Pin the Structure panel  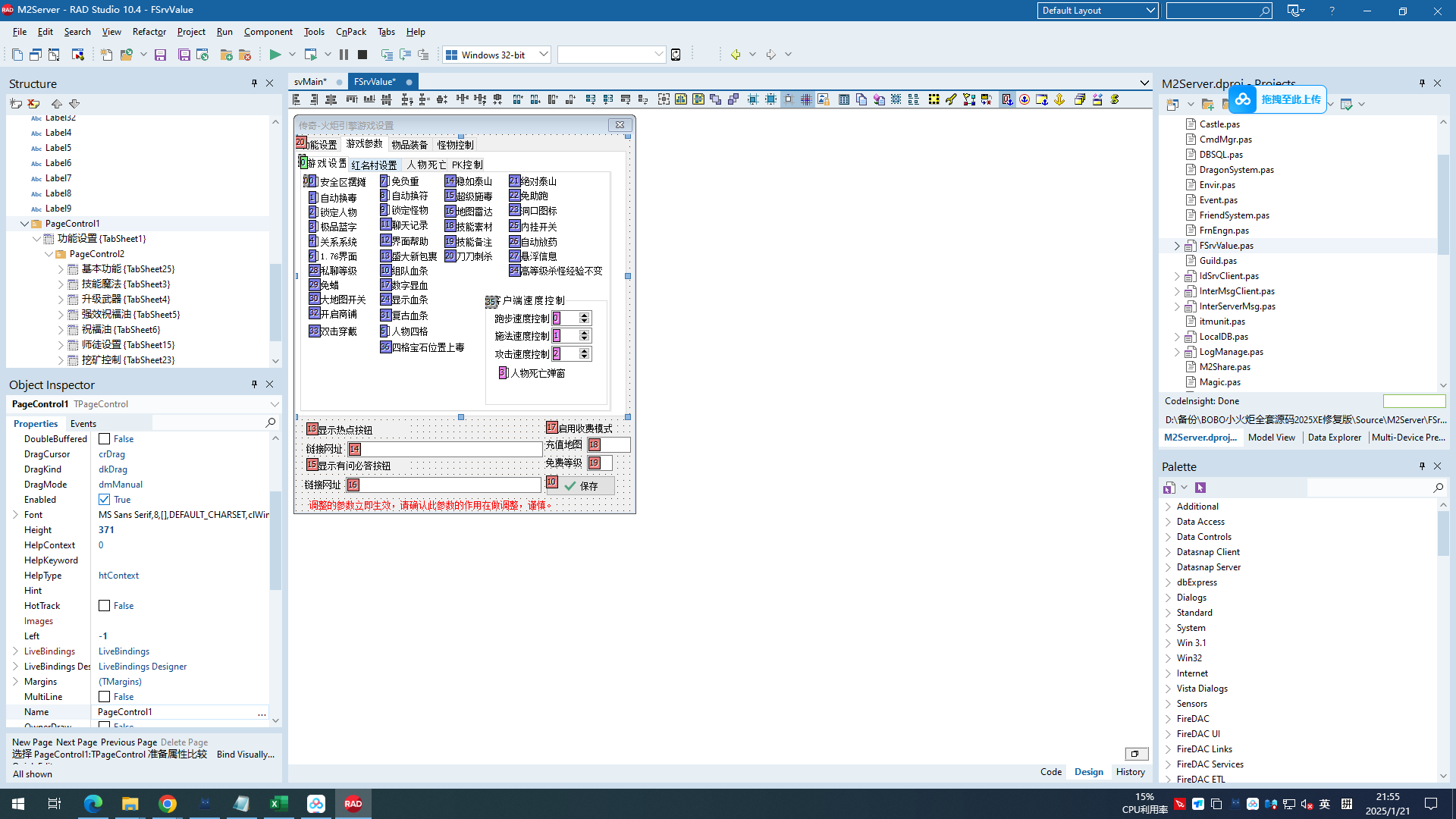point(254,83)
